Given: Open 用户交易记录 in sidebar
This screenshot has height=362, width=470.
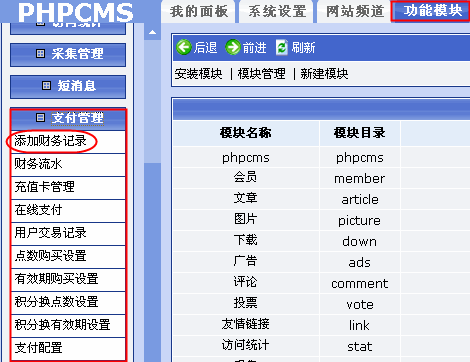Looking at the screenshot, I should 68,234.
